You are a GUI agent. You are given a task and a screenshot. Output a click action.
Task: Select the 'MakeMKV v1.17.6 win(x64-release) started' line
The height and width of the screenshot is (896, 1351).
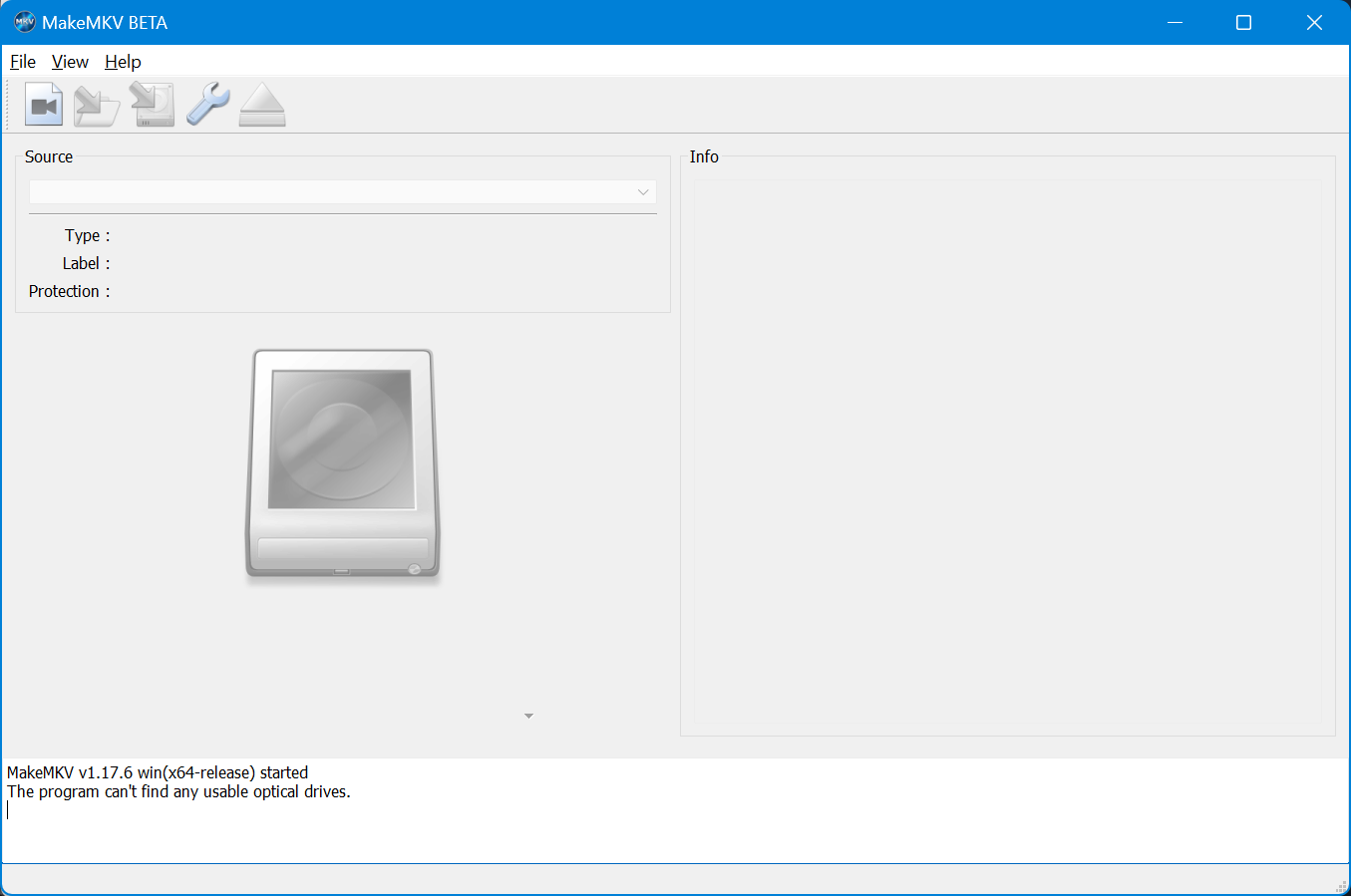pos(158,772)
